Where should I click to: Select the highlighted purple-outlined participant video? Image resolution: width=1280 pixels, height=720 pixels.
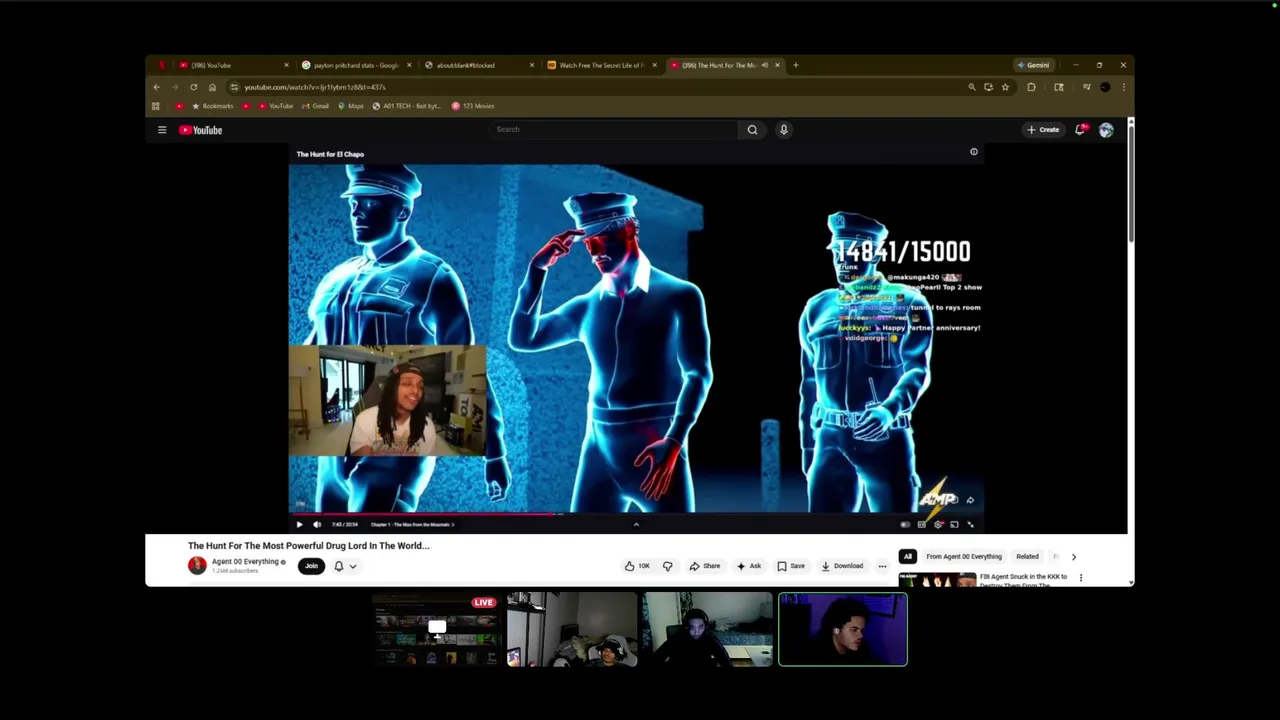pyautogui.click(x=843, y=630)
